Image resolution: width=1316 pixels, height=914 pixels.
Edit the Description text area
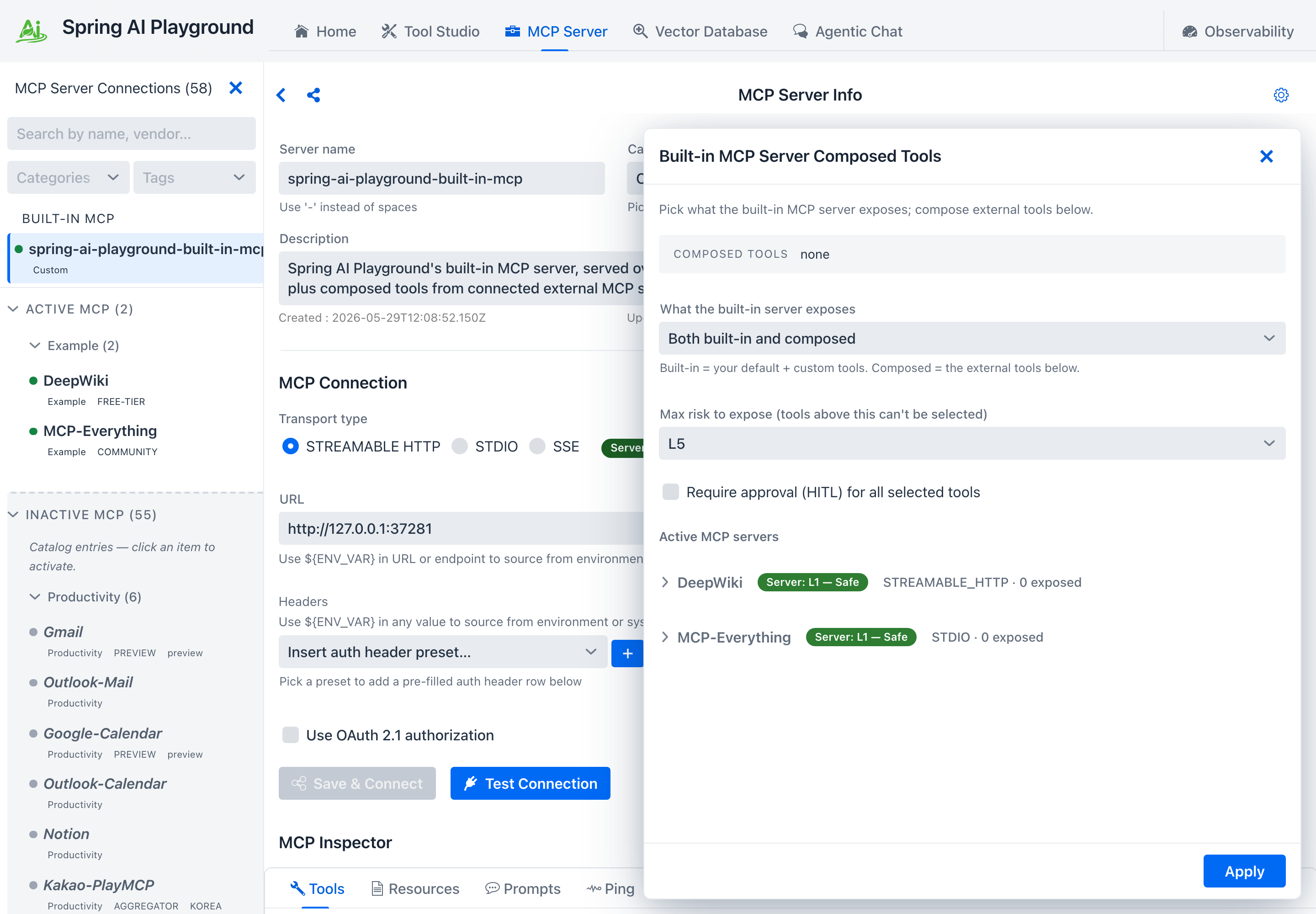[462, 278]
